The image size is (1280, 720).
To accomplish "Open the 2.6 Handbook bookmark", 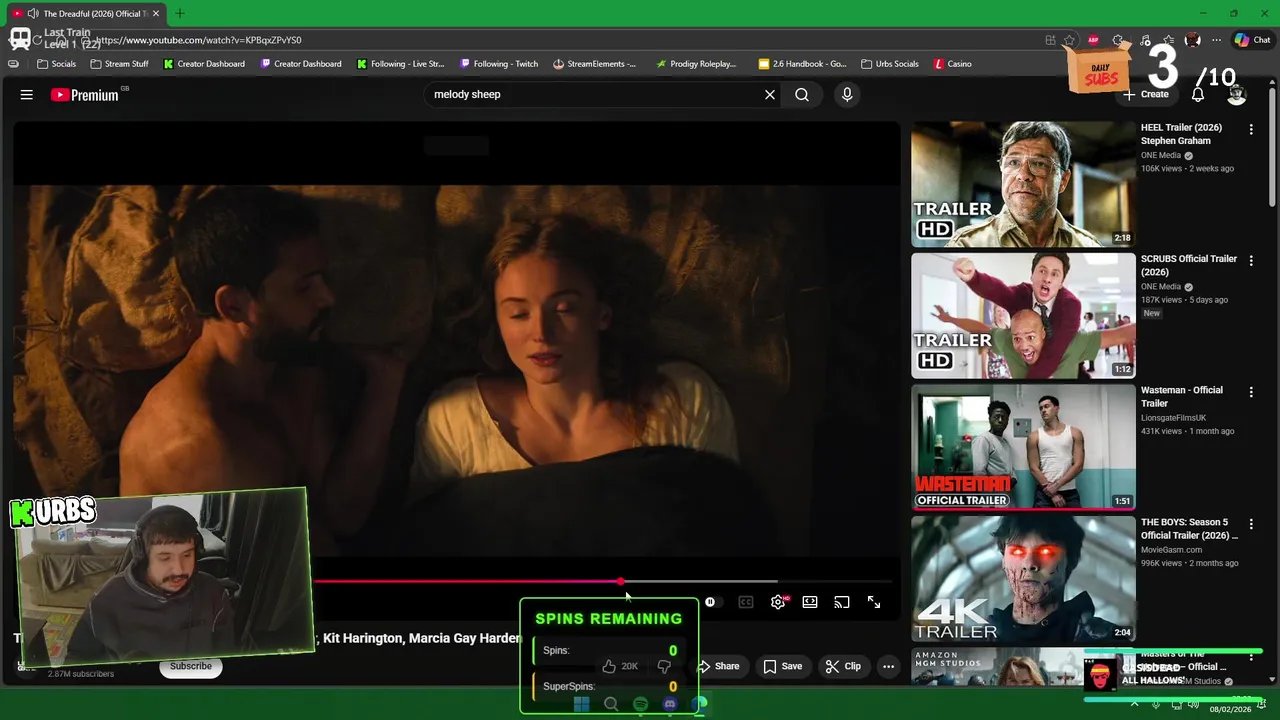I will click(802, 64).
